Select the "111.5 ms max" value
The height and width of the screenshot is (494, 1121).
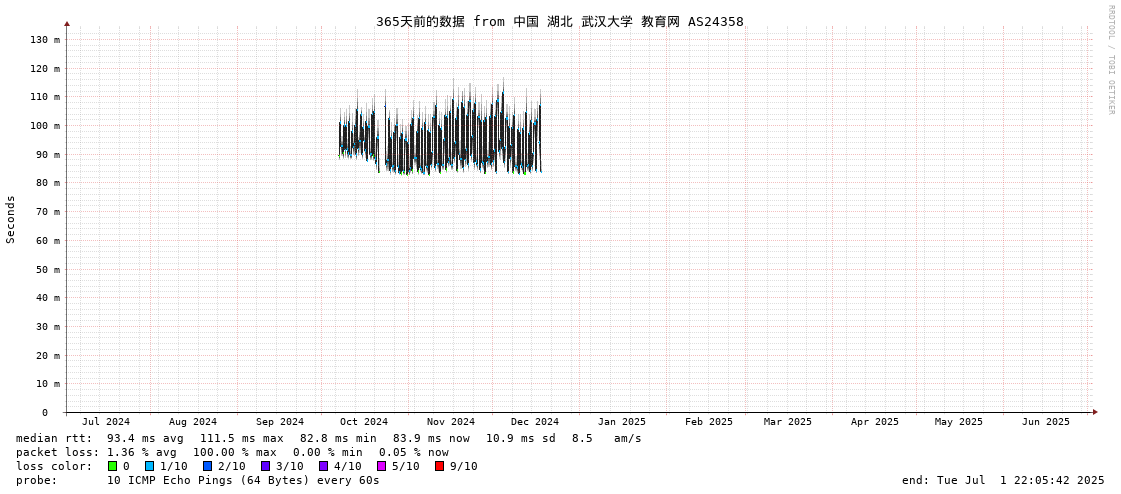click(242, 438)
